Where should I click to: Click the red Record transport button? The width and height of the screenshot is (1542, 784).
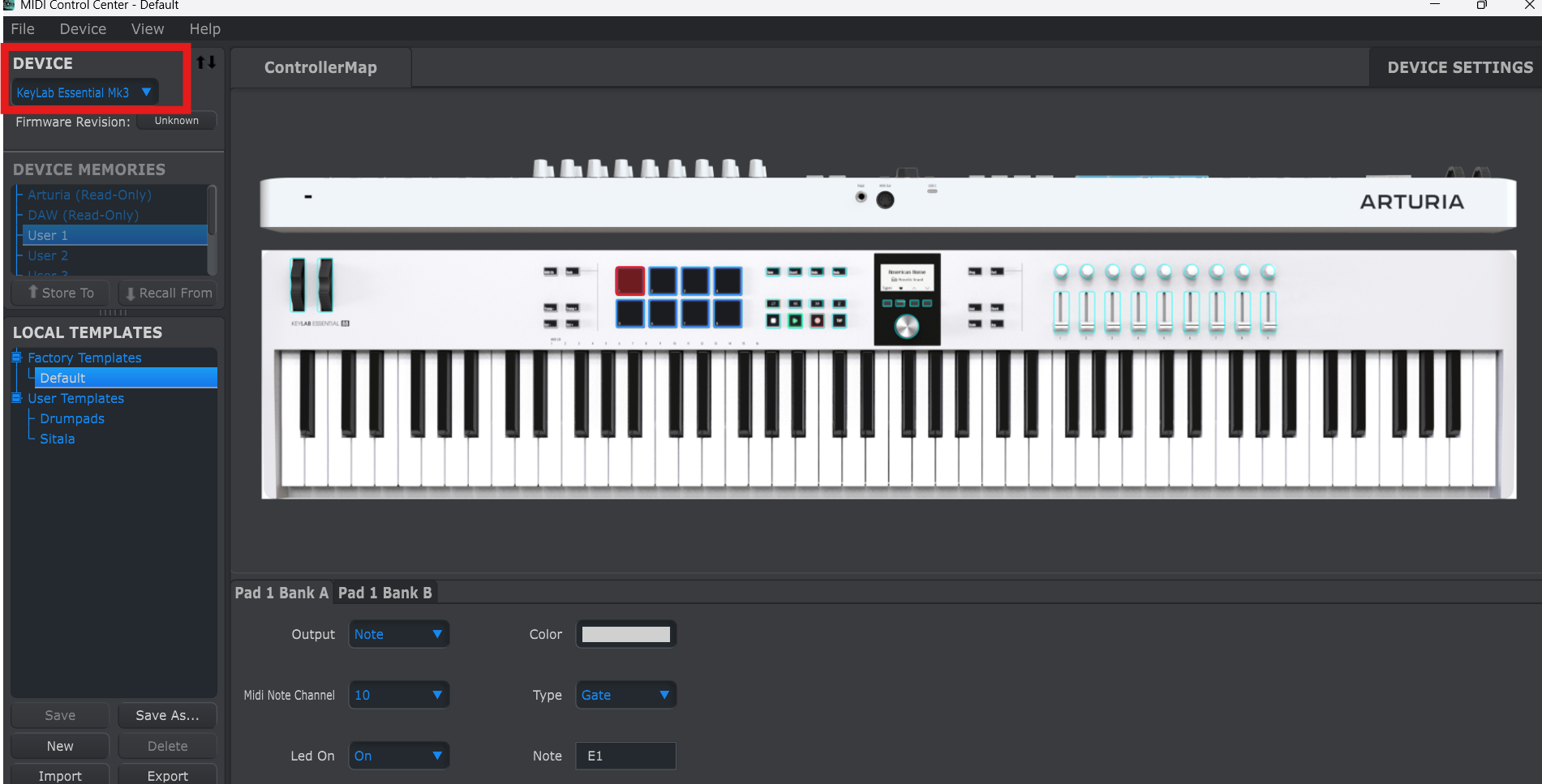pos(817,321)
